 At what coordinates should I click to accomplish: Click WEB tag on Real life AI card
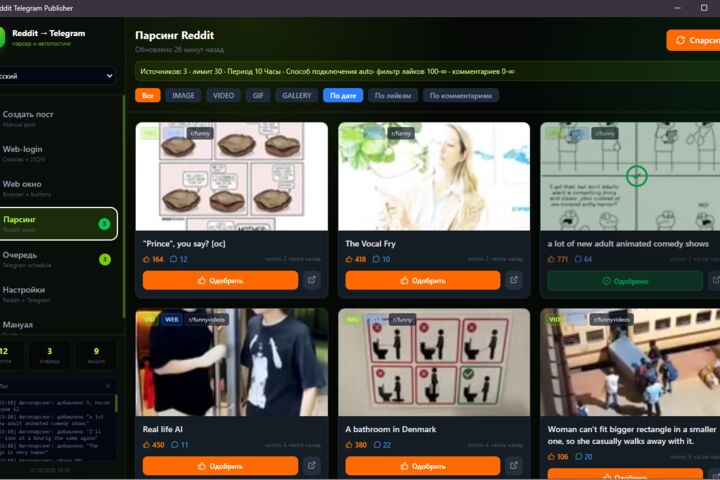(172, 320)
